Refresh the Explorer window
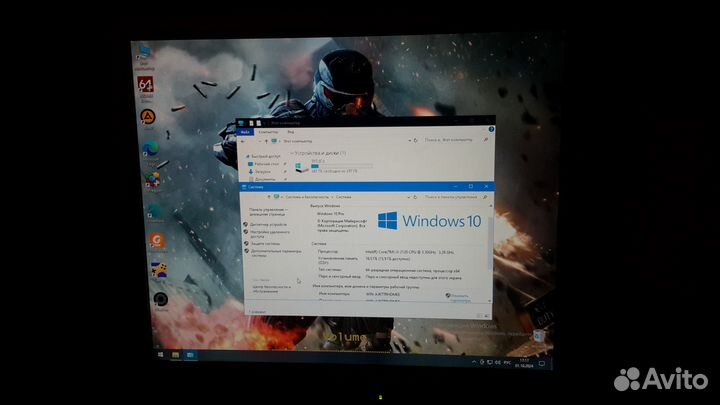The width and height of the screenshot is (720, 405). point(416,140)
